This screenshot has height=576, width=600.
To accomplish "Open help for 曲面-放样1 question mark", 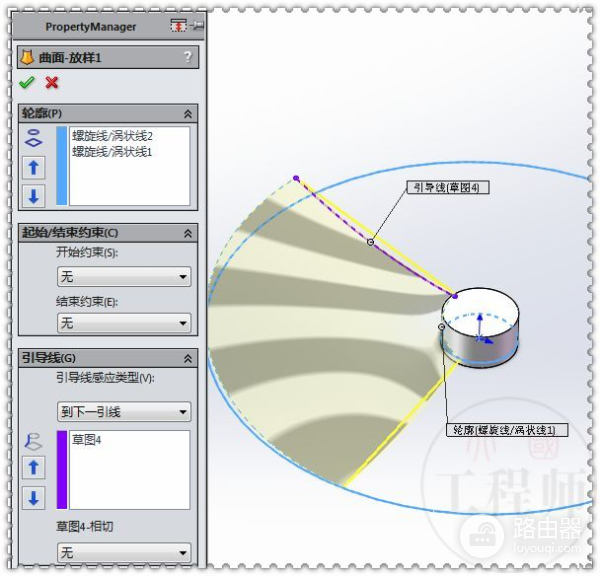I will (x=188, y=57).
